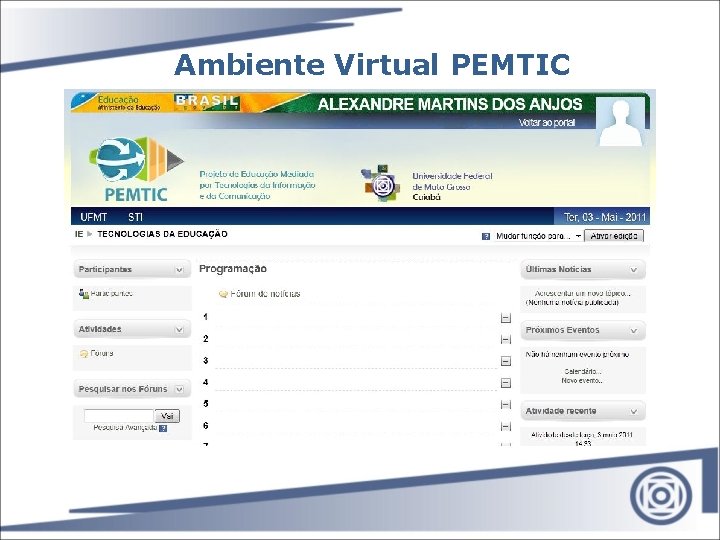Collapse the Pesquisar nos Fóruns block
The height and width of the screenshot is (540, 720).
180,389
